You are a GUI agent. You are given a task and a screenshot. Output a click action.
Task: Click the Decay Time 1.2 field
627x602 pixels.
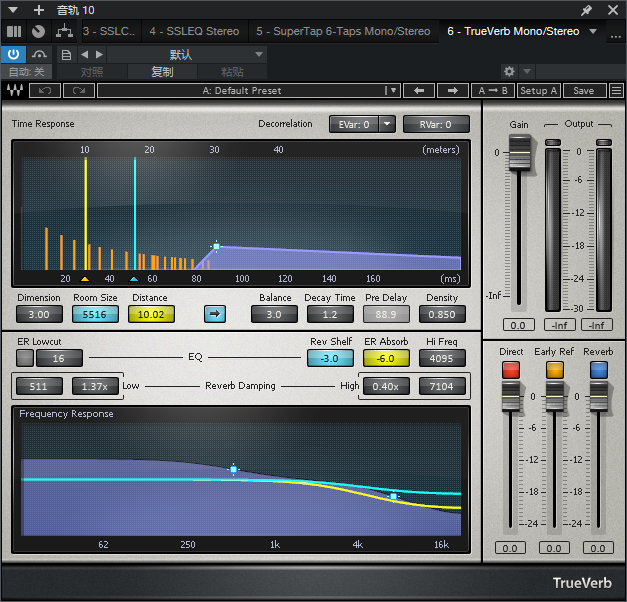330,314
